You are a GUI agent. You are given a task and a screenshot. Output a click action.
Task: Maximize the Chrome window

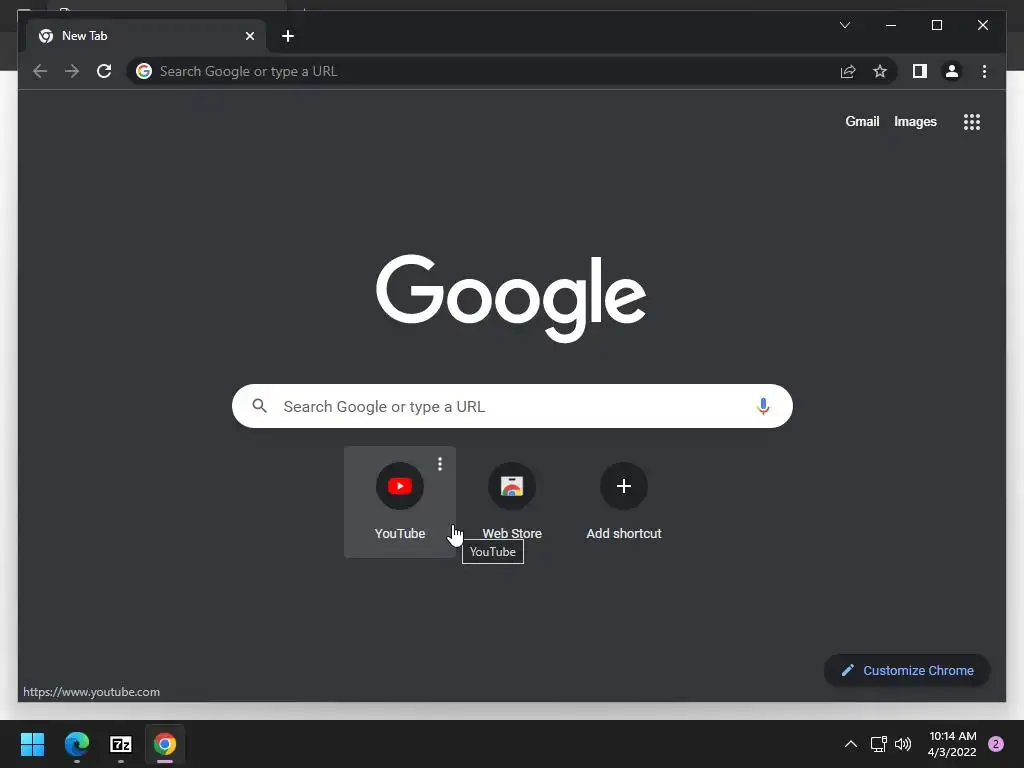point(936,25)
